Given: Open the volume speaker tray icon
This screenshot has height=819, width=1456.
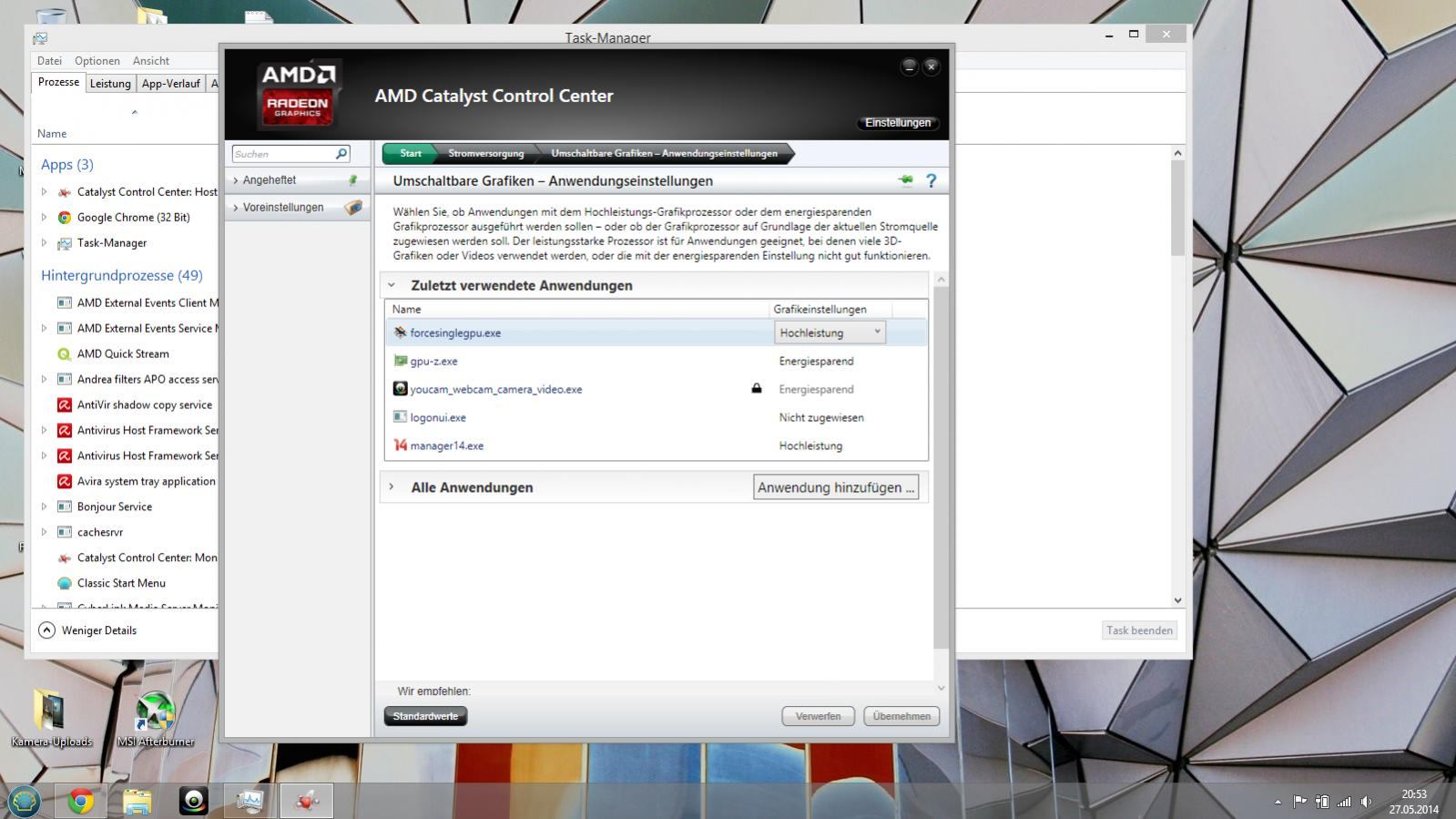Looking at the screenshot, I should click(x=1366, y=802).
